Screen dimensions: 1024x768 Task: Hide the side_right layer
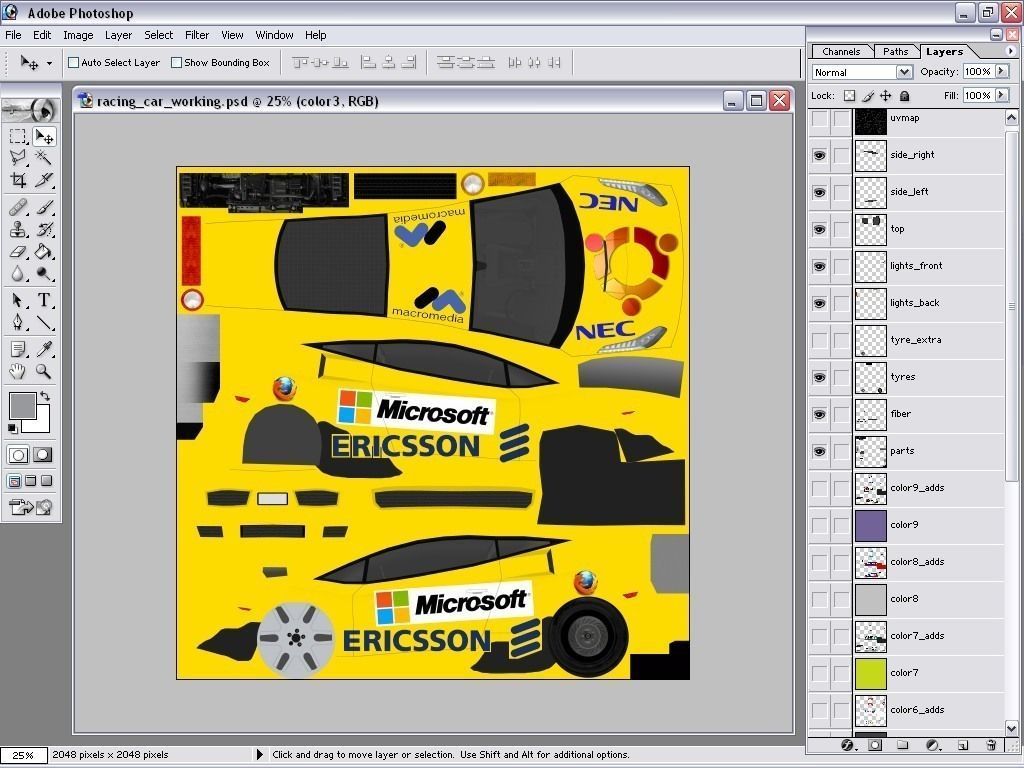pos(819,155)
